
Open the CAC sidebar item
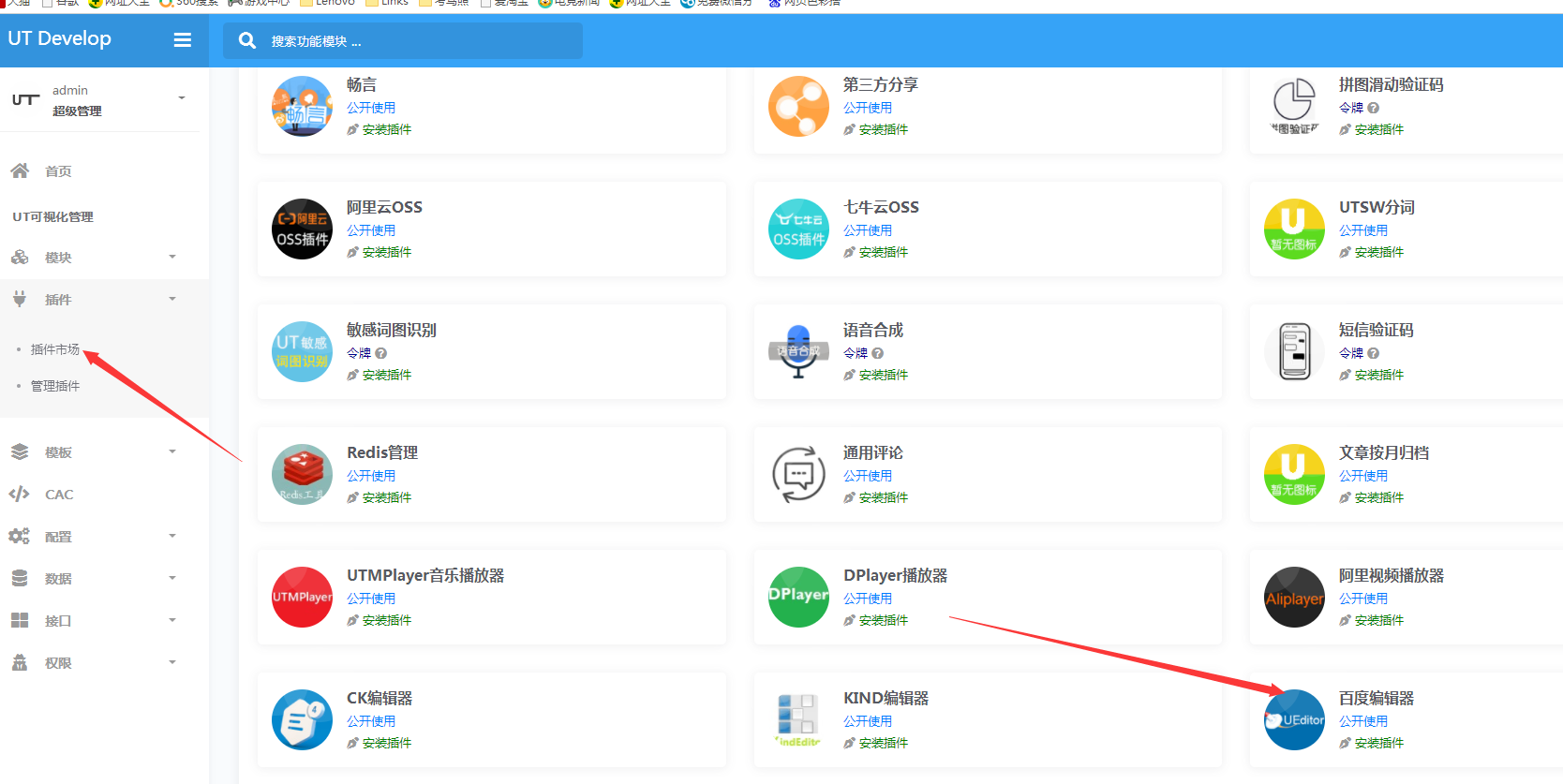pyautogui.click(x=59, y=495)
